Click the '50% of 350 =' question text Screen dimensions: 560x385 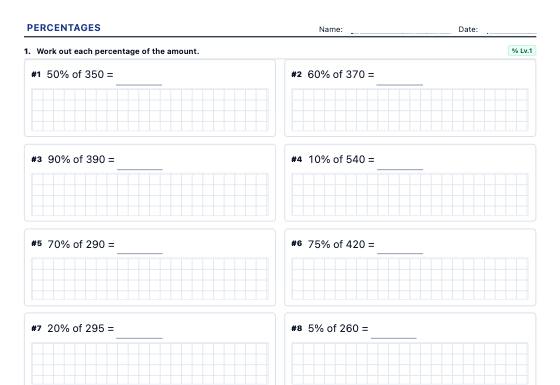(80, 74)
